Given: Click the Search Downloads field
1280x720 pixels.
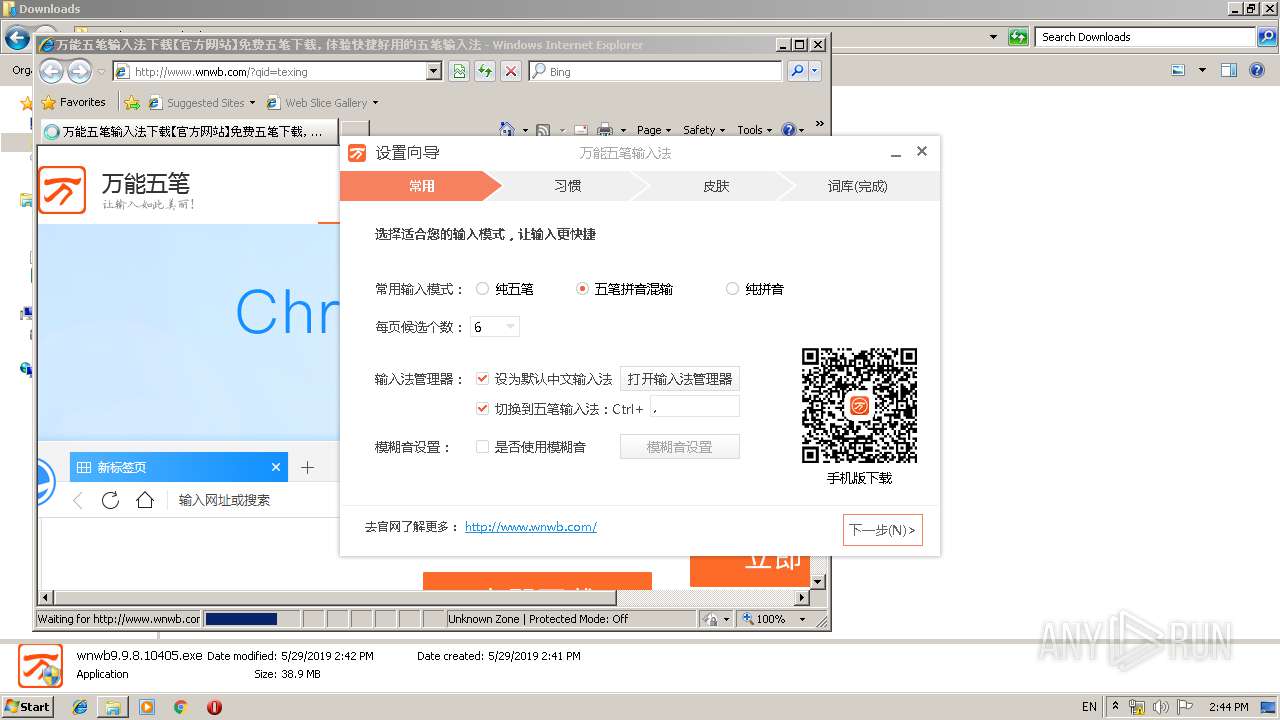Looking at the screenshot, I should [1147, 37].
